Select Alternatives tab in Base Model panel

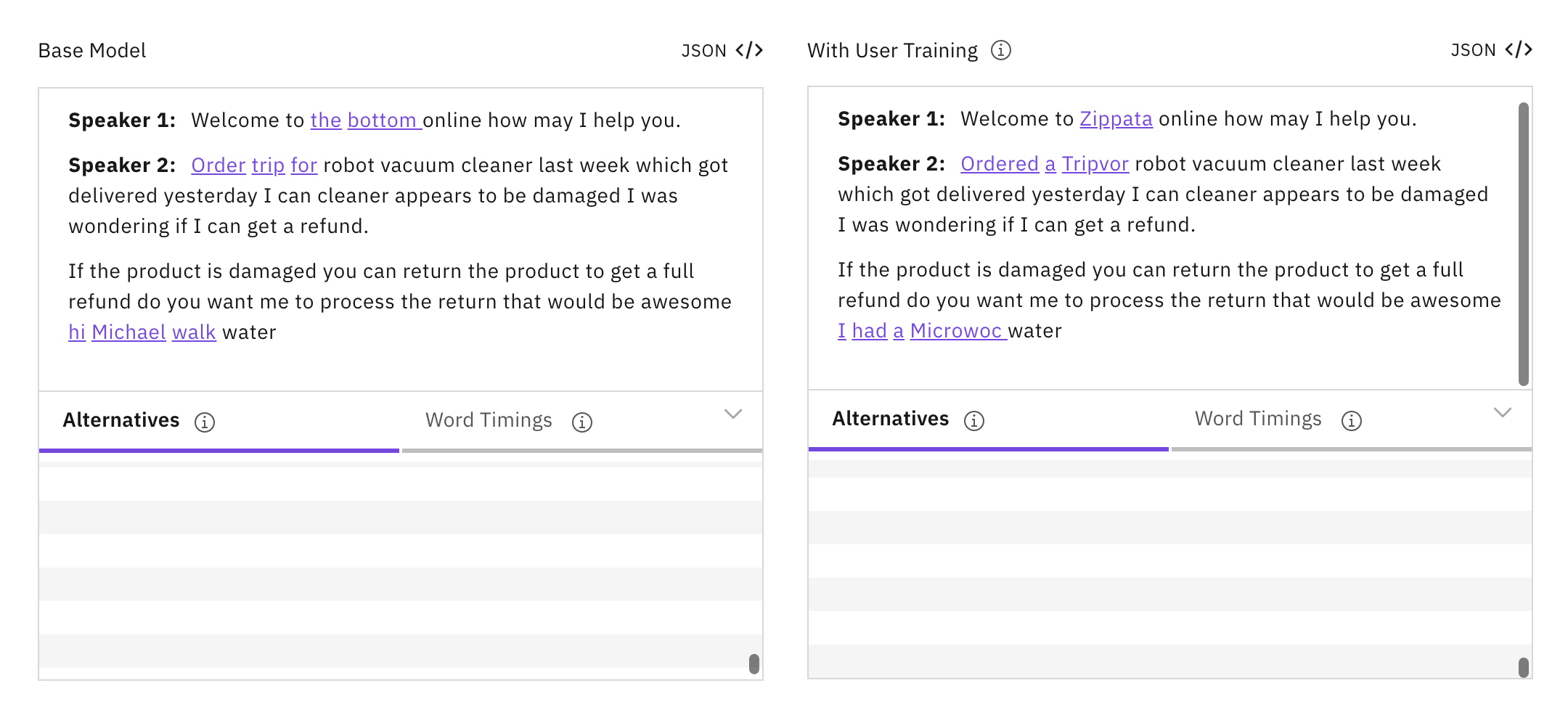click(x=219, y=422)
